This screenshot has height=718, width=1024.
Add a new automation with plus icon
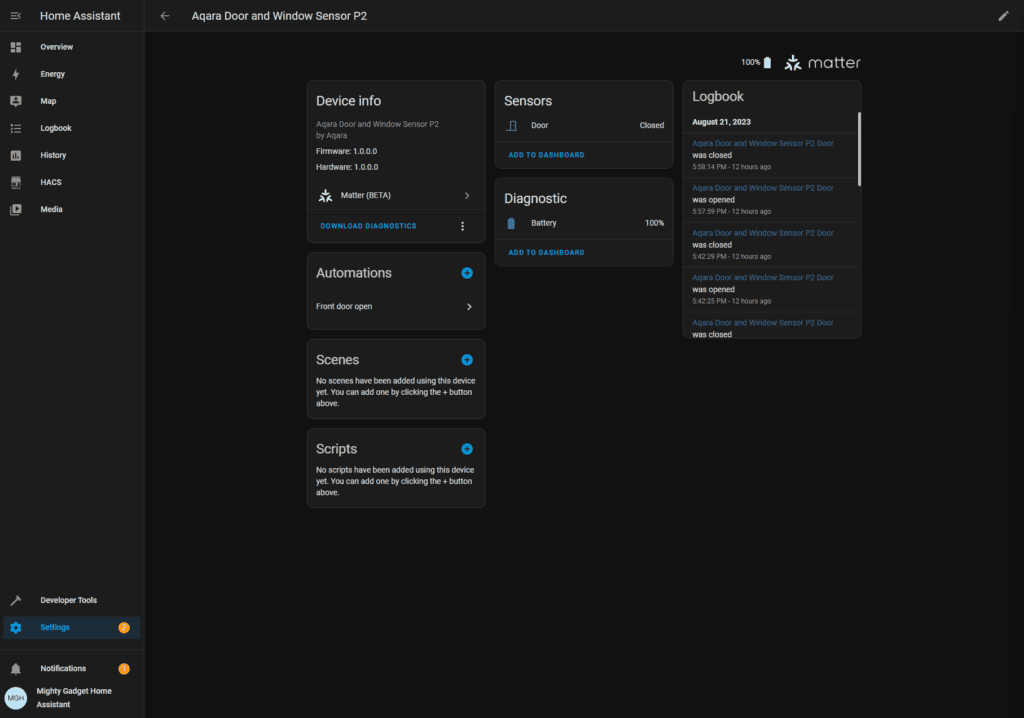coord(467,273)
